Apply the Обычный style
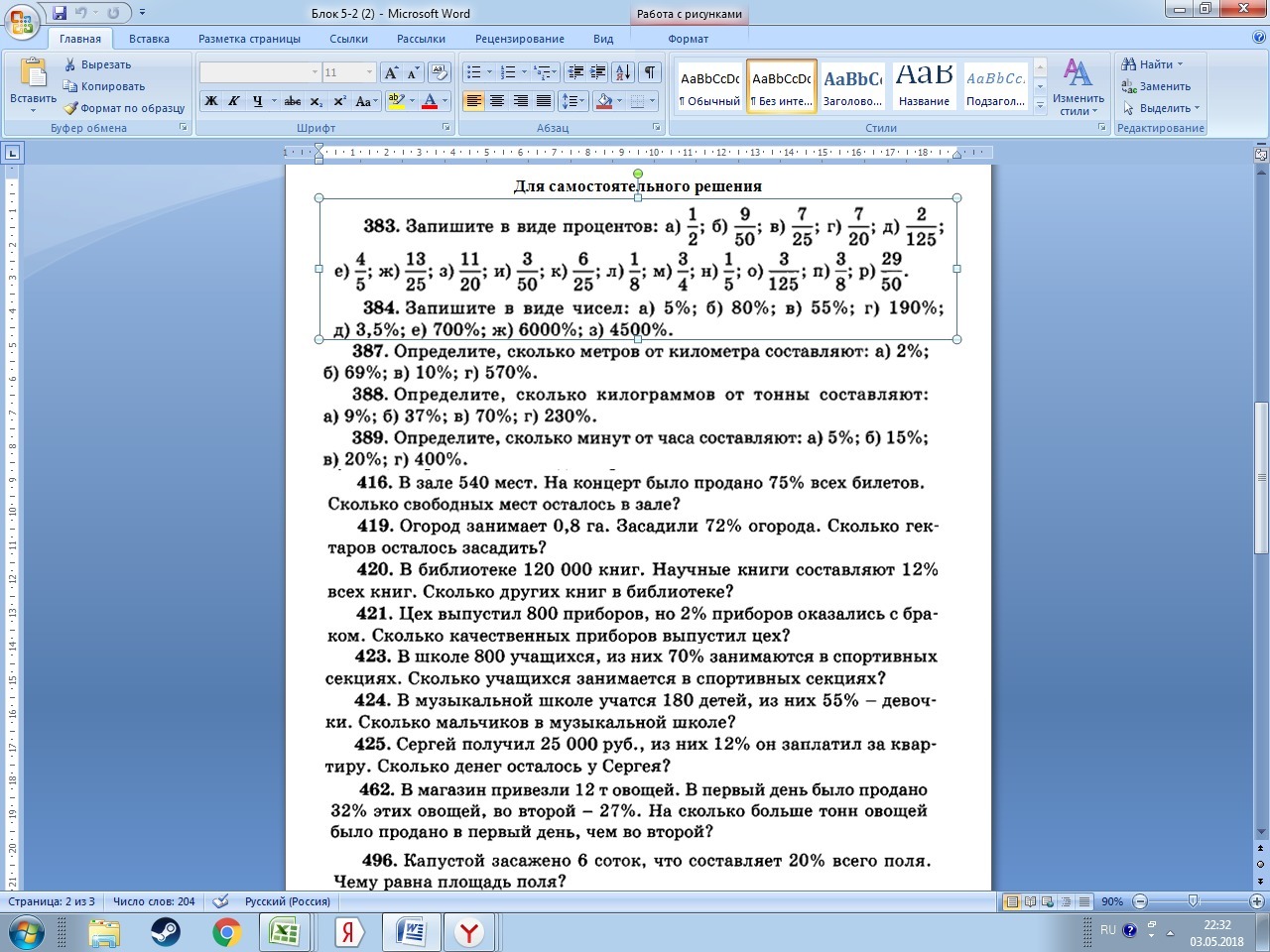 (x=710, y=87)
